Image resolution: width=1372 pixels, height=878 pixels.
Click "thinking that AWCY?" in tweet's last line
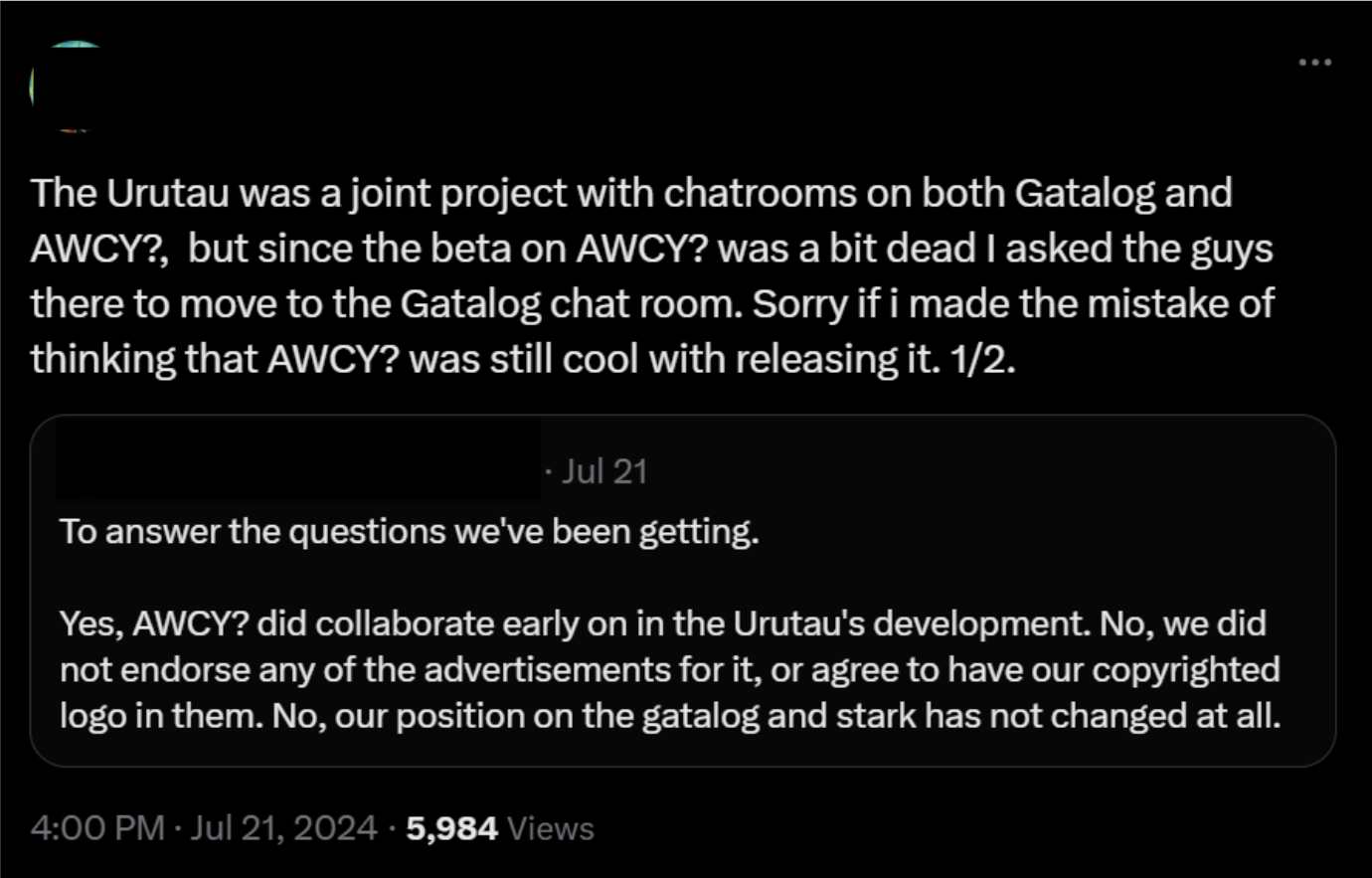point(214,358)
